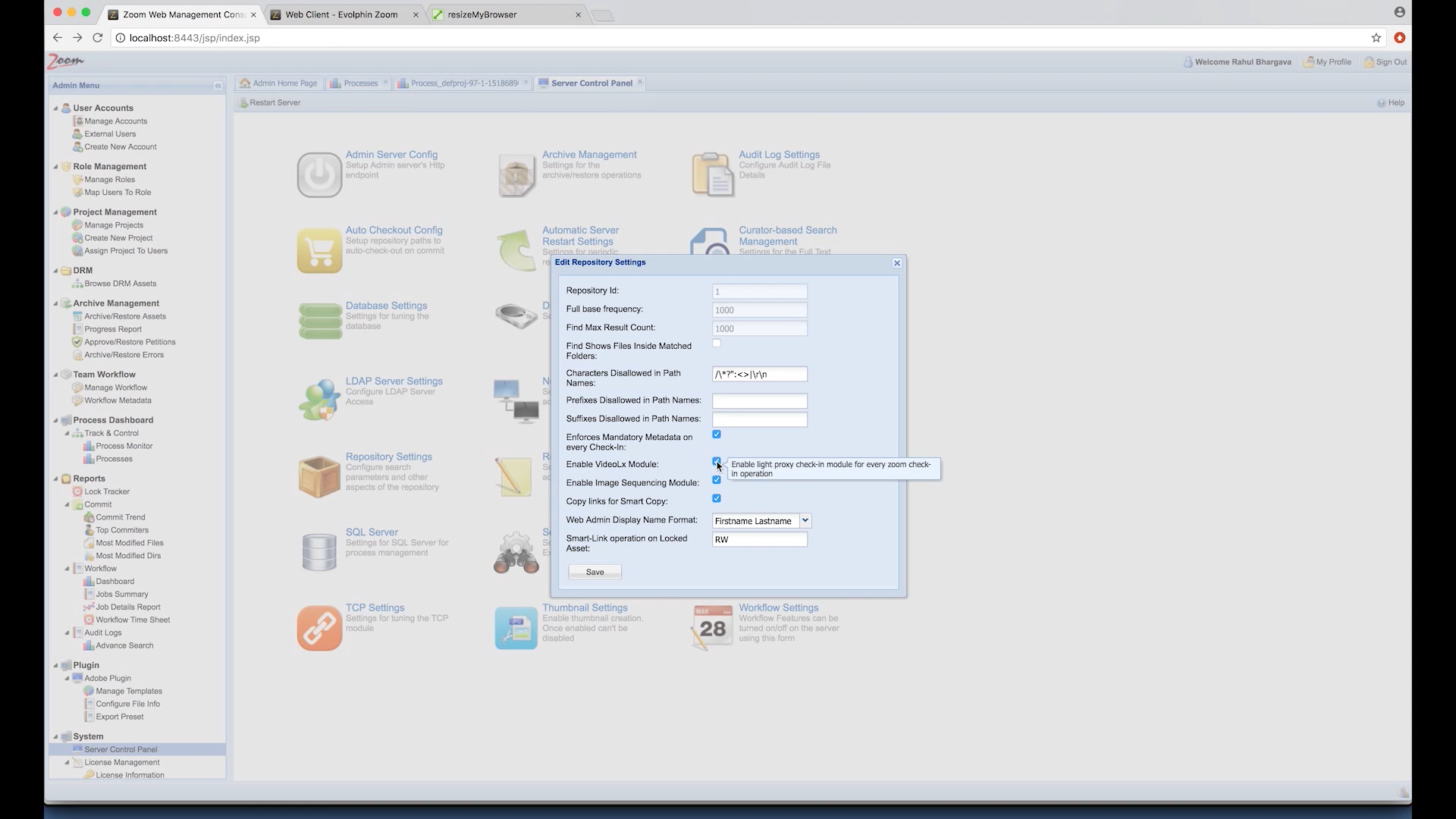Edit Smart-Link operation on Locked Asset field

pos(760,540)
